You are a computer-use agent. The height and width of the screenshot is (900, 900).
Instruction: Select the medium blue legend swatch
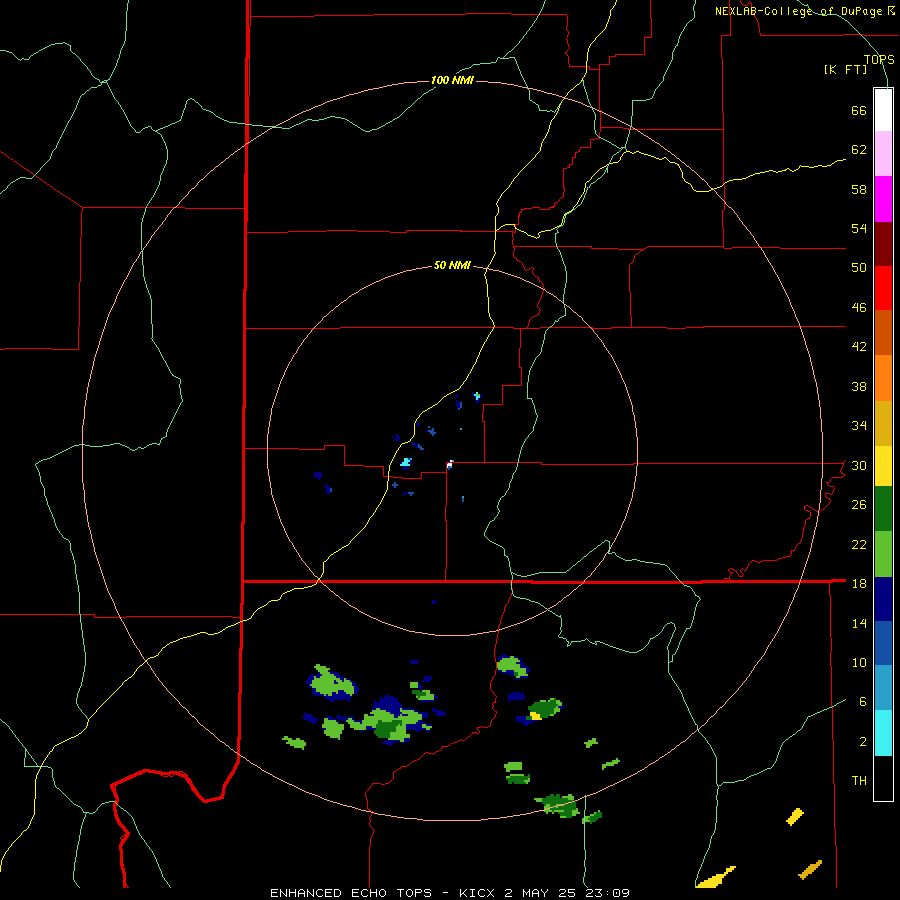[883, 643]
